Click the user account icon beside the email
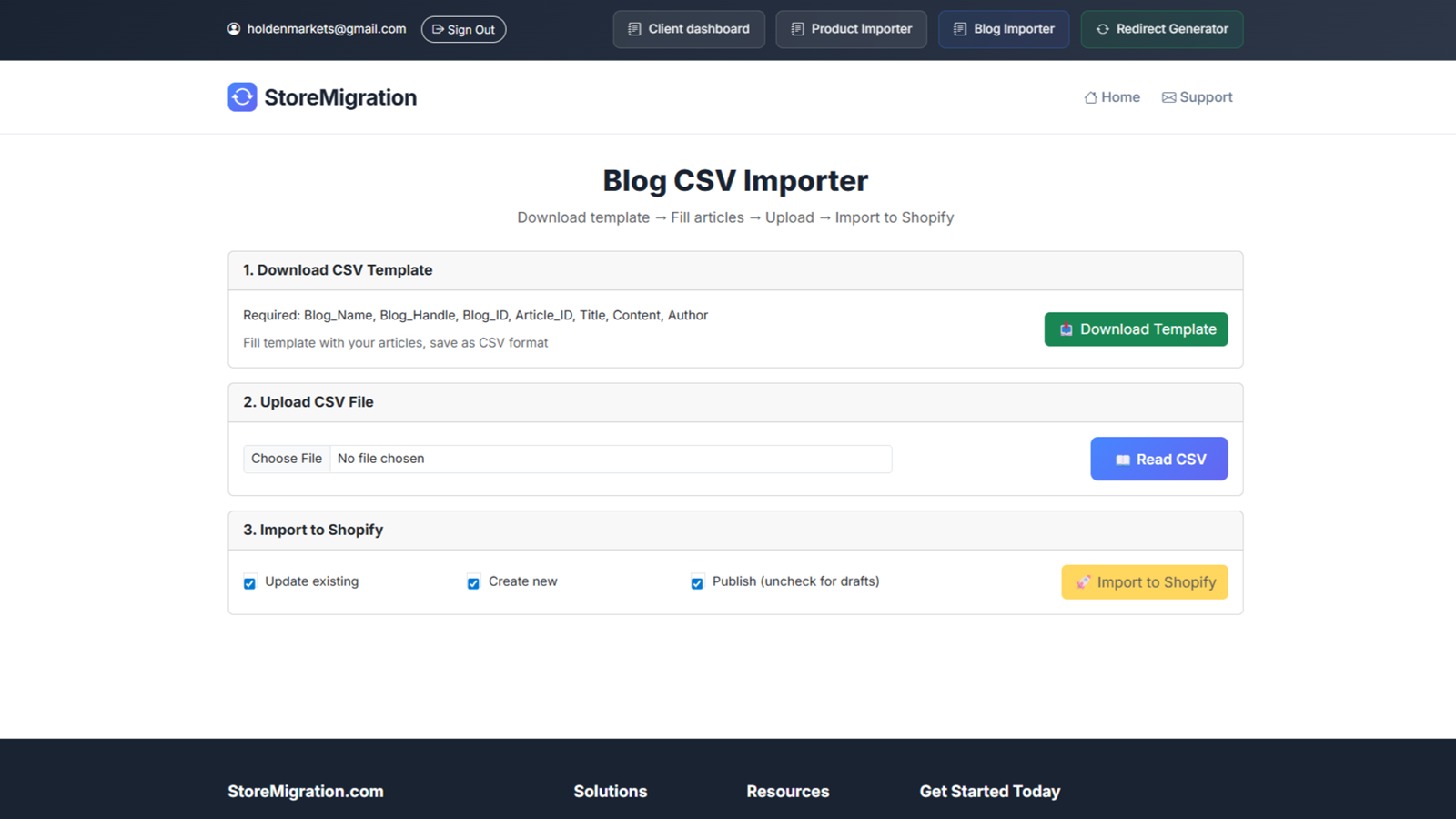 coord(234,28)
